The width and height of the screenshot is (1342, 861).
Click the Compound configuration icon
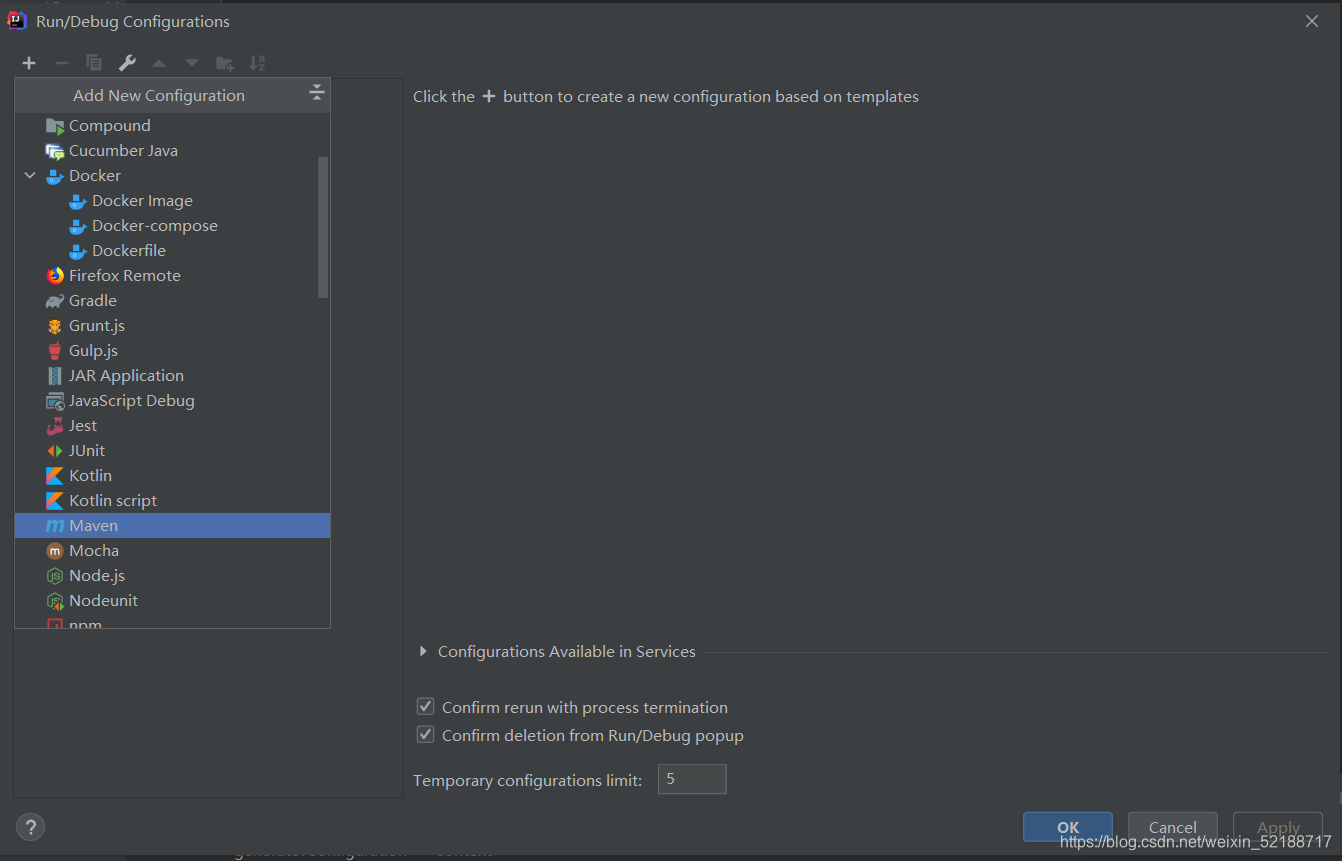[55, 126]
